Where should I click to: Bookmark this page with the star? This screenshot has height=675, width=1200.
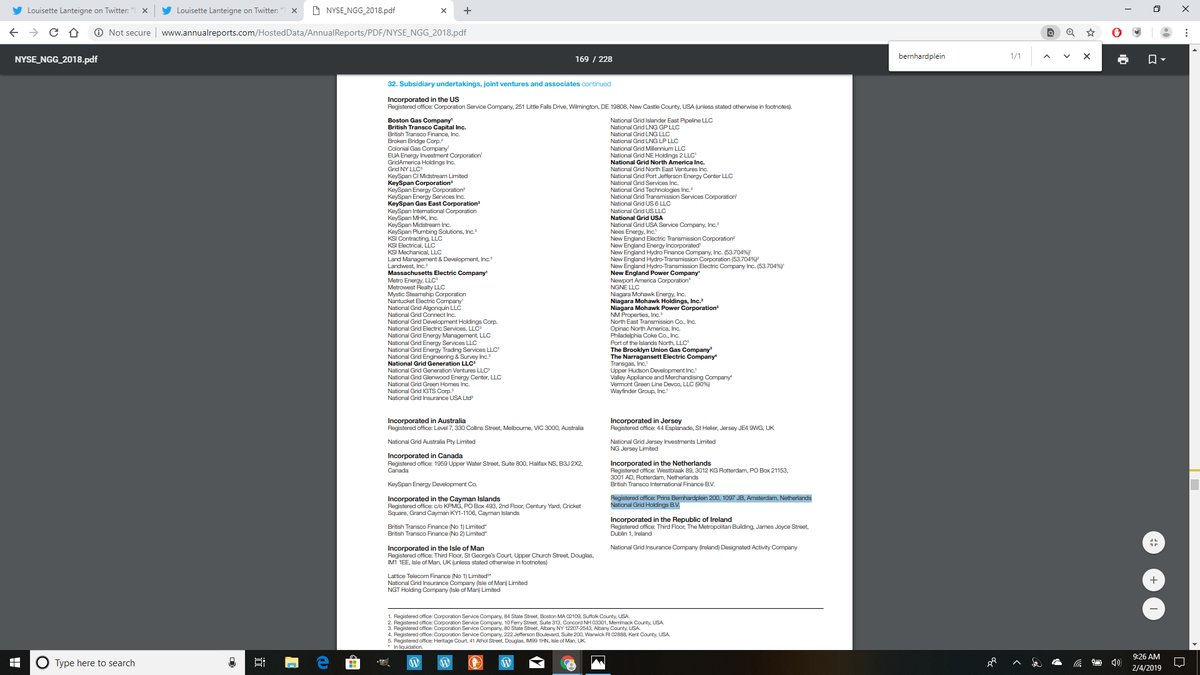coord(1091,31)
